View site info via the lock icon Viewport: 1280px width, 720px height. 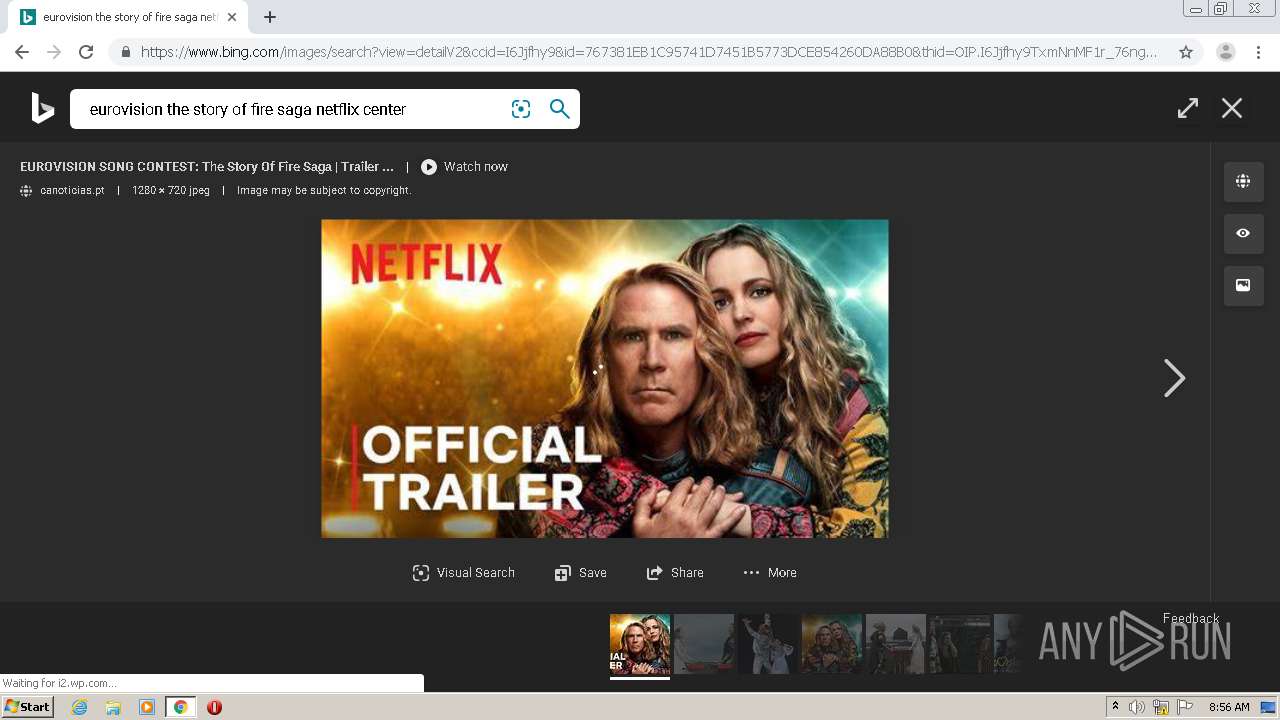[x=125, y=52]
